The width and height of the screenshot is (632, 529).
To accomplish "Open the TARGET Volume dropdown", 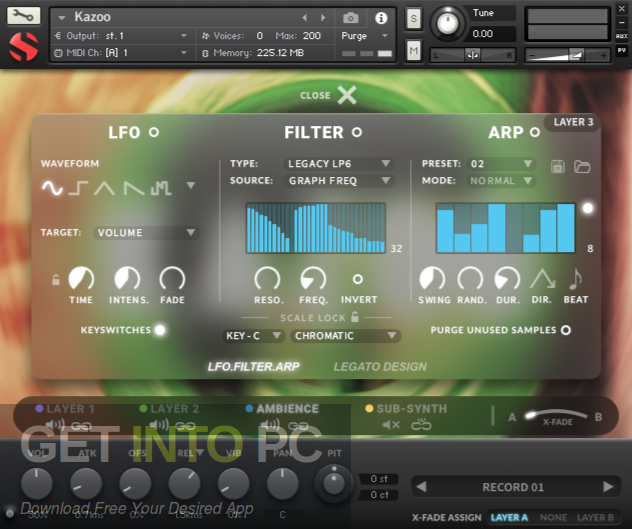I will click(146, 233).
